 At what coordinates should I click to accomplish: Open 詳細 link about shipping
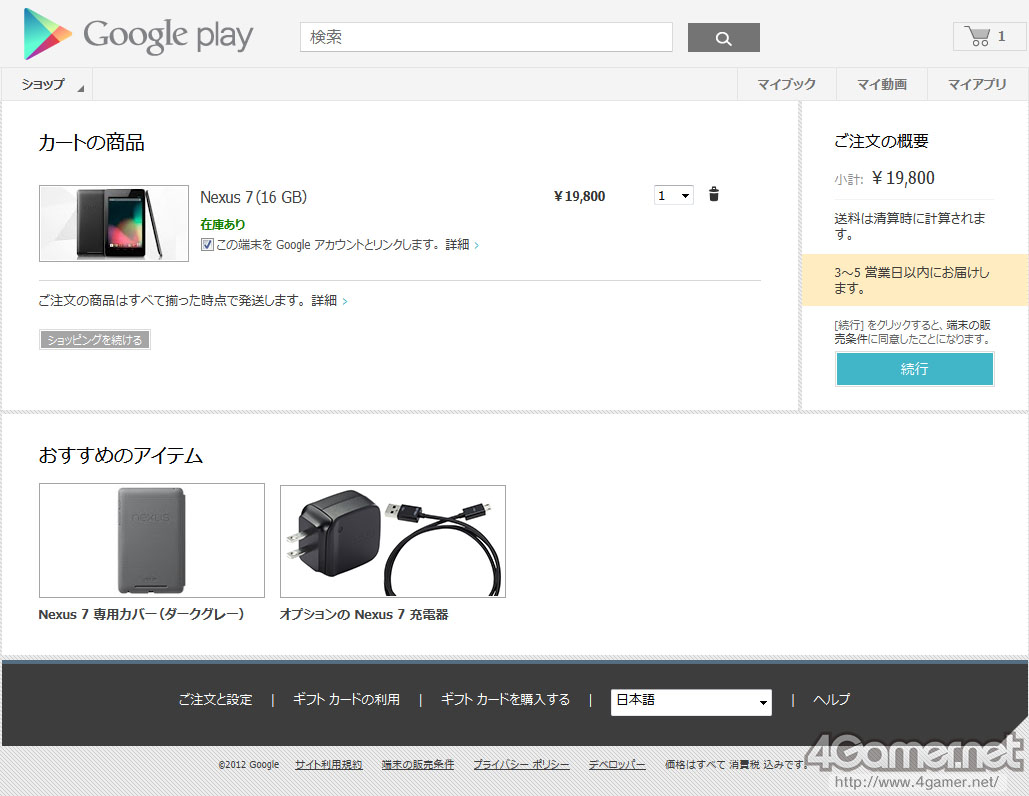329,301
